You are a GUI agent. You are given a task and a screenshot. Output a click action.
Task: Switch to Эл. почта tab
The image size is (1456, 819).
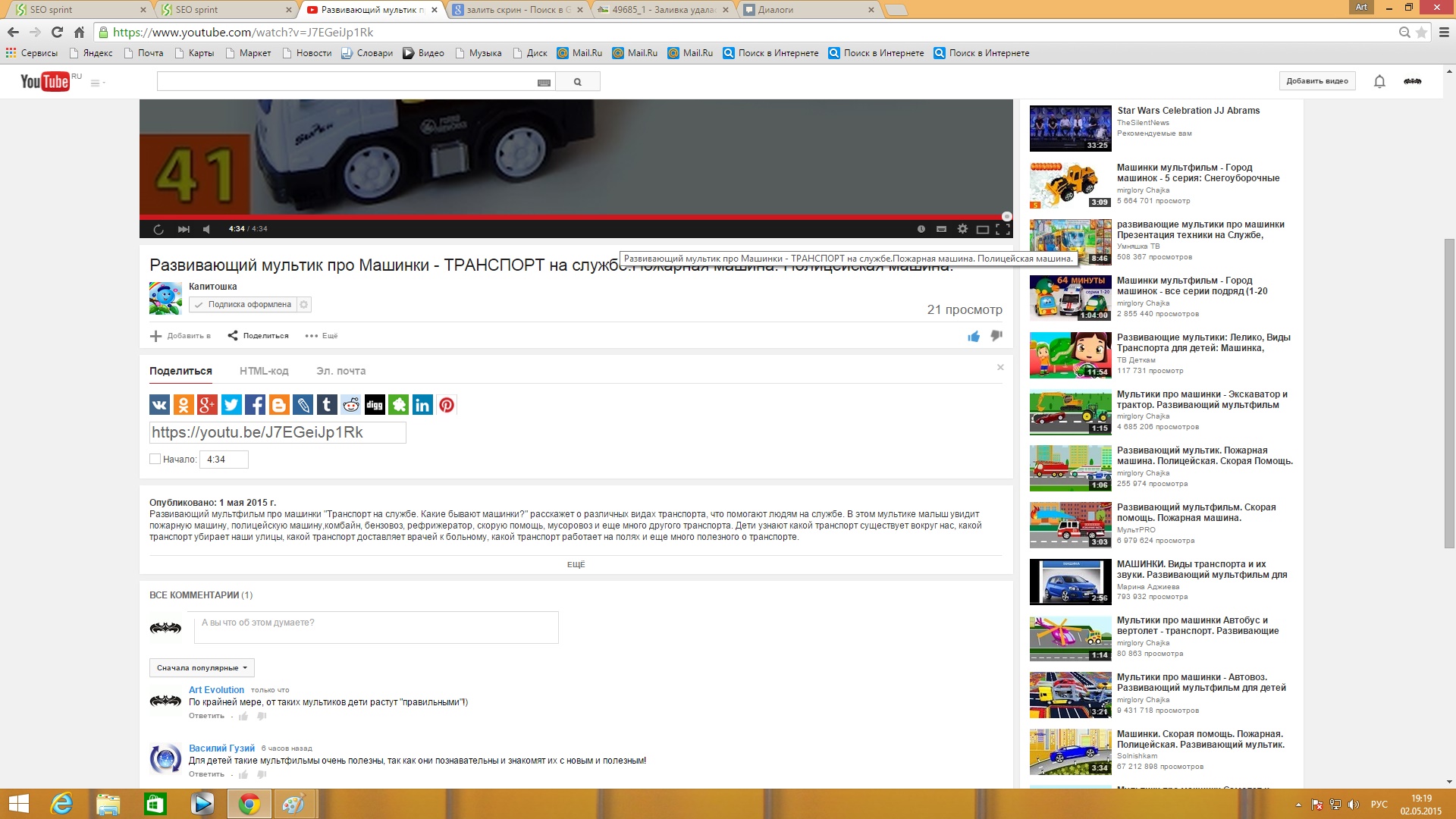340,371
